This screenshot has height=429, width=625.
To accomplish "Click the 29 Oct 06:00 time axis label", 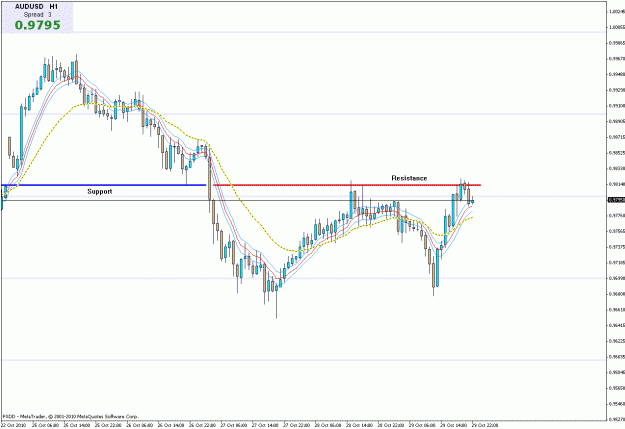I will (x=422, y=425).
